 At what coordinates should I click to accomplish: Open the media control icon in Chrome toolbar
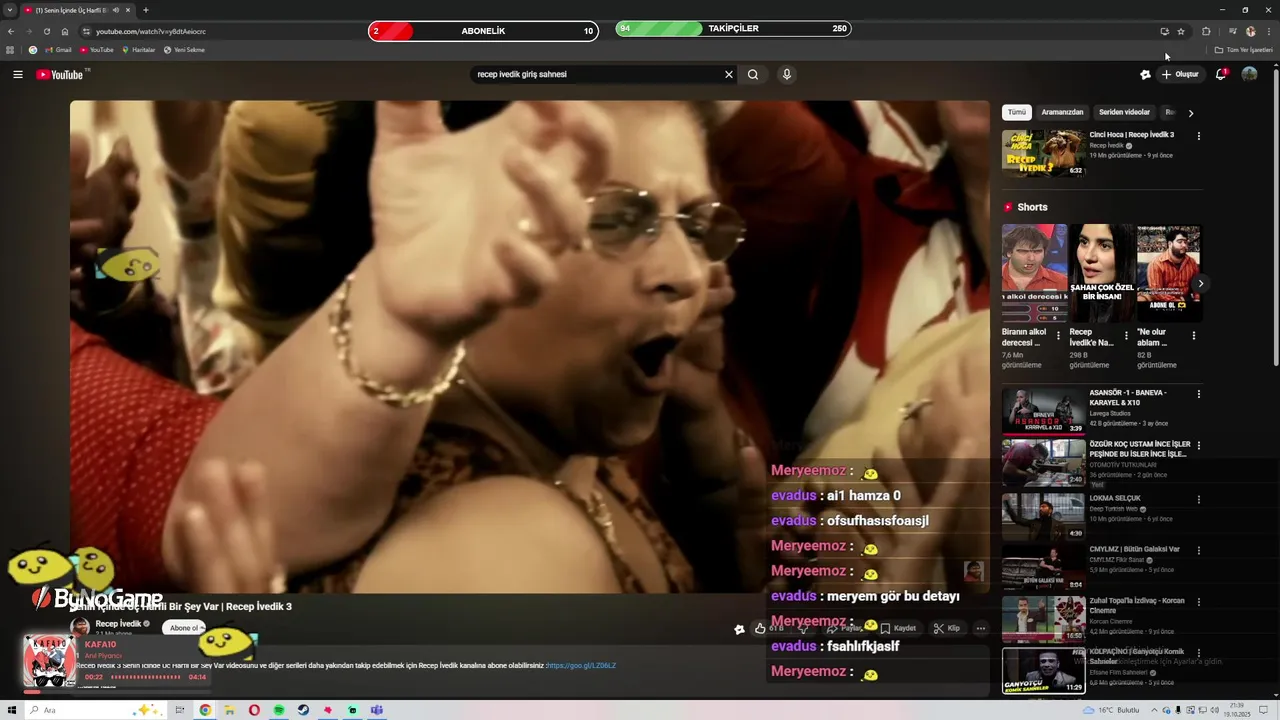(1232, 31)
